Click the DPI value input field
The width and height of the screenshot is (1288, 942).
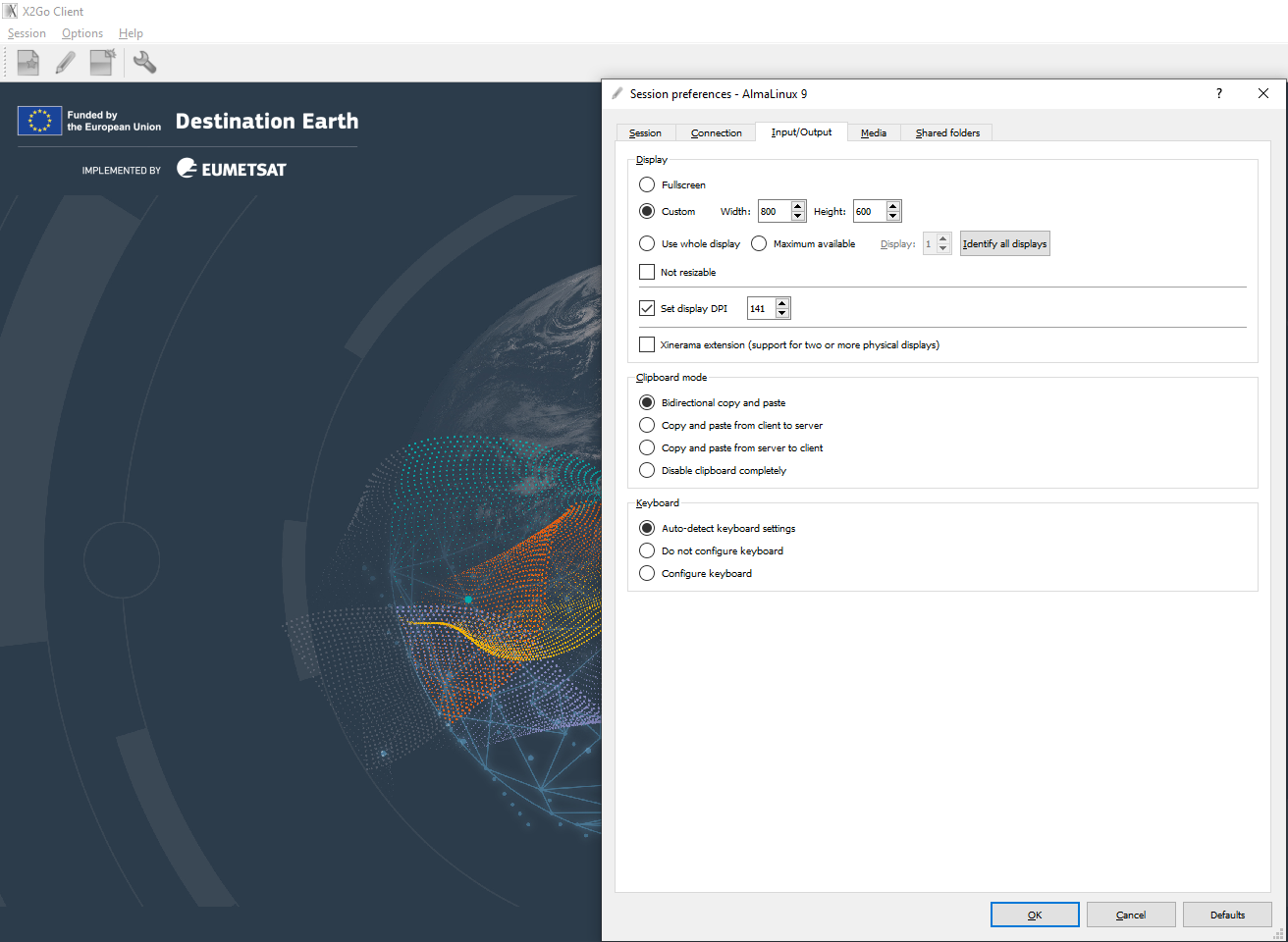point(762,308)
